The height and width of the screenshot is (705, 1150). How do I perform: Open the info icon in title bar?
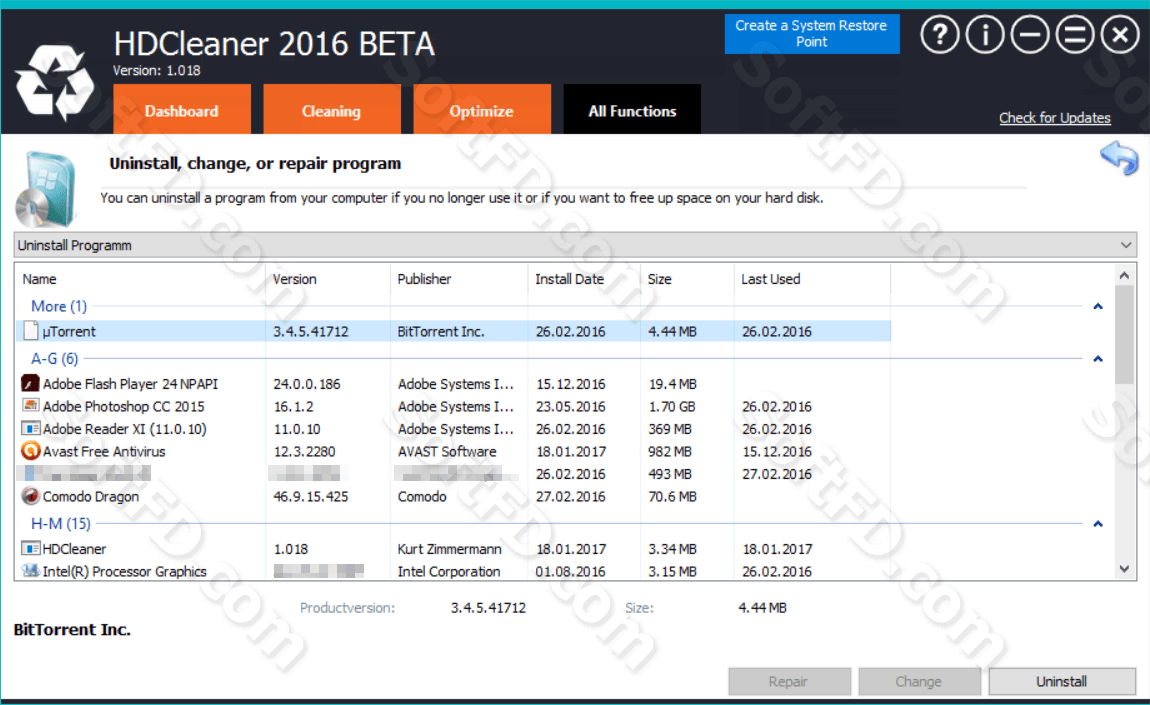pyautogui.click(x=984, y=34)
